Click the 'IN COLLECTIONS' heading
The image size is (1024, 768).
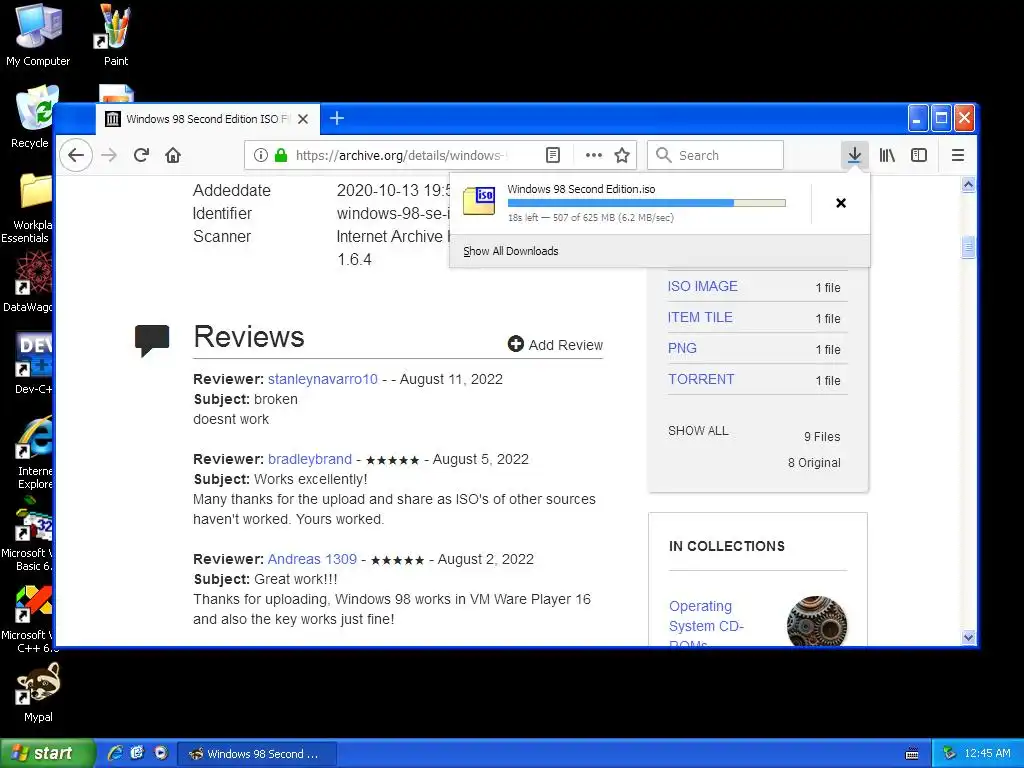[x=727, y=547]
